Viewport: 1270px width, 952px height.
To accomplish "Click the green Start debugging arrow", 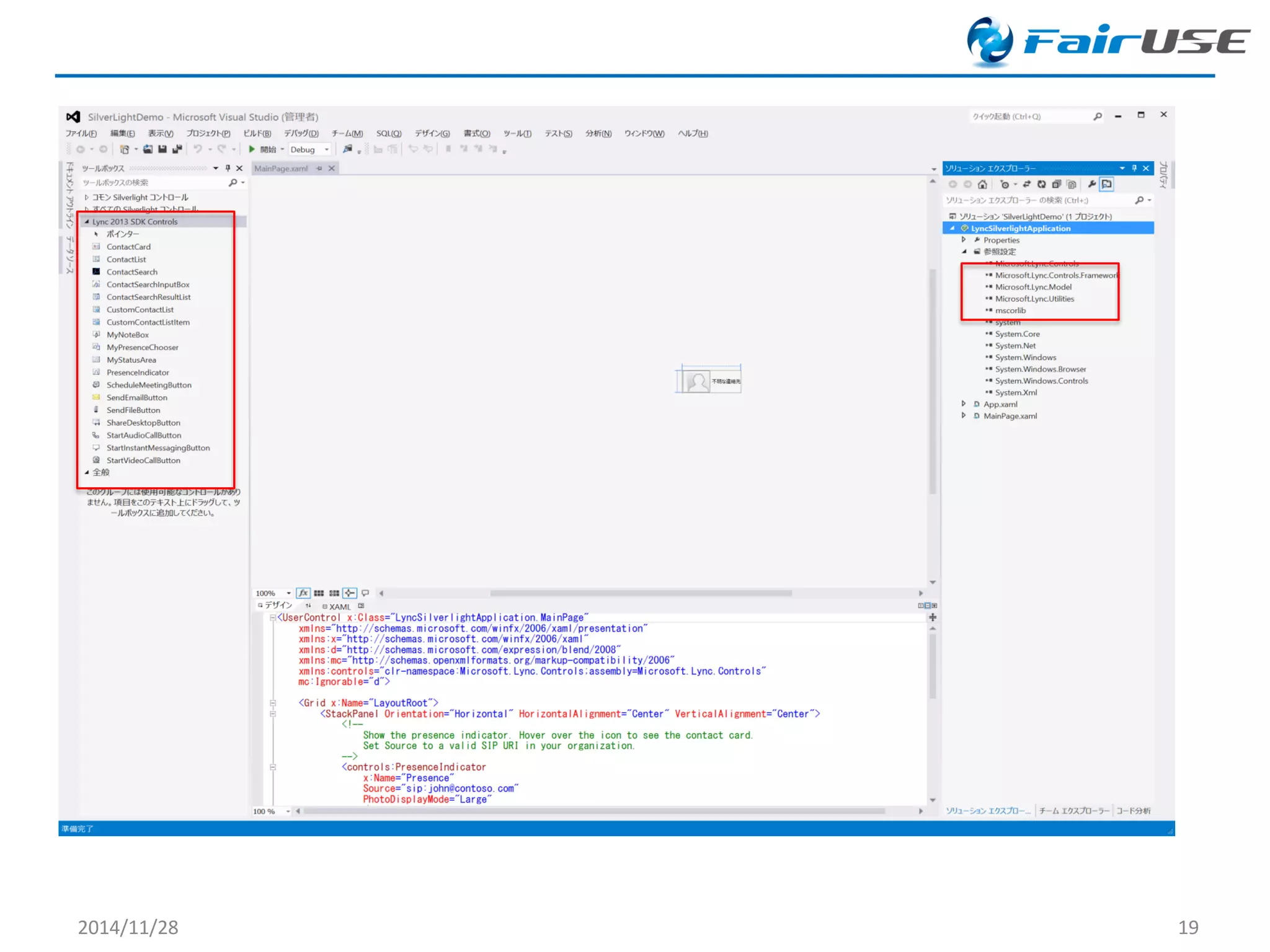I will tap(252, 149).
